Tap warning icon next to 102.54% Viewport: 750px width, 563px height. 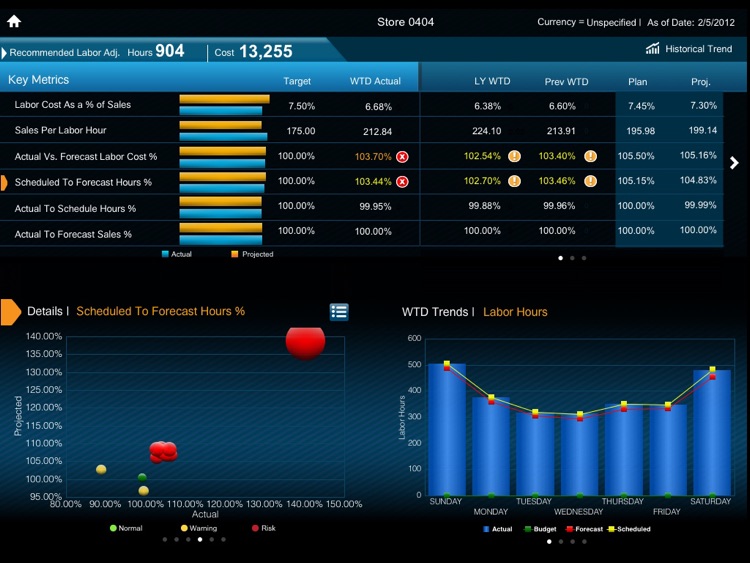[x=514, y=157]
